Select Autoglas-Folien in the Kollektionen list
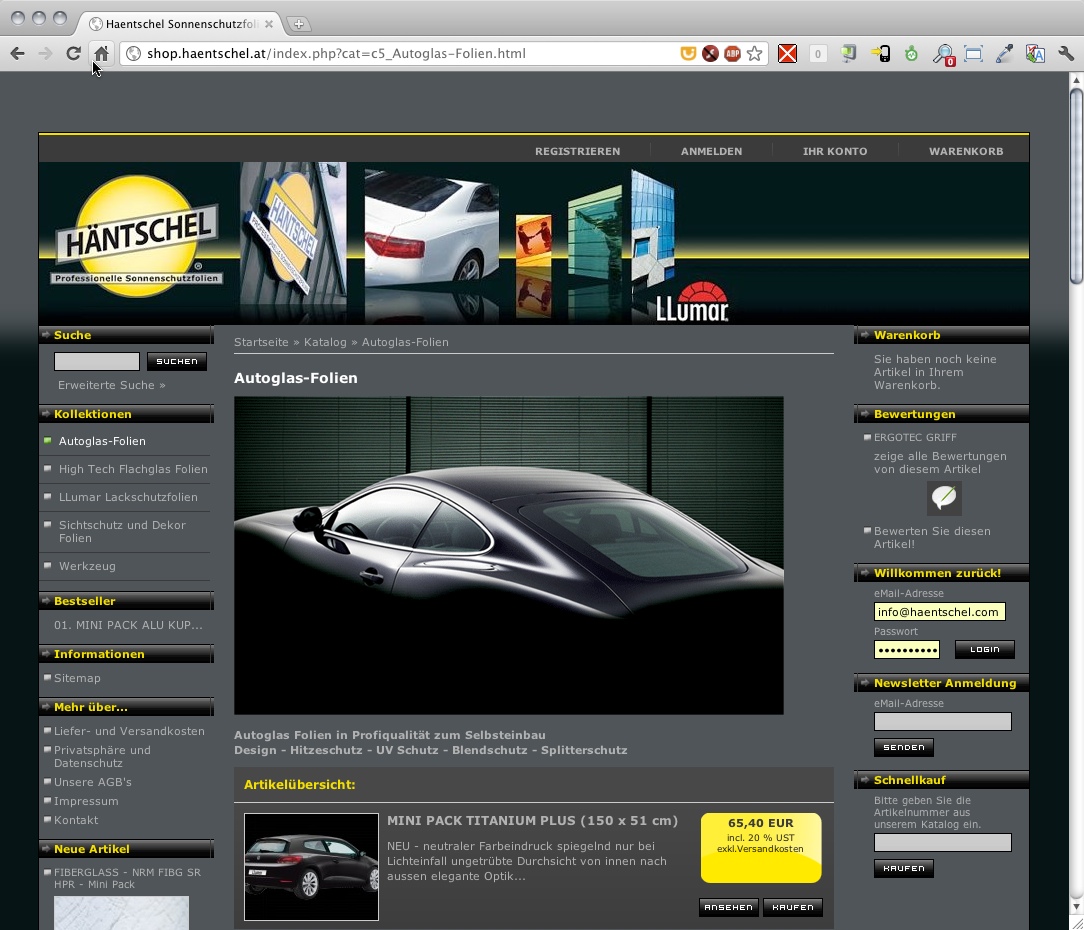Screen dimensions: 1084x930 pos(102,441)
